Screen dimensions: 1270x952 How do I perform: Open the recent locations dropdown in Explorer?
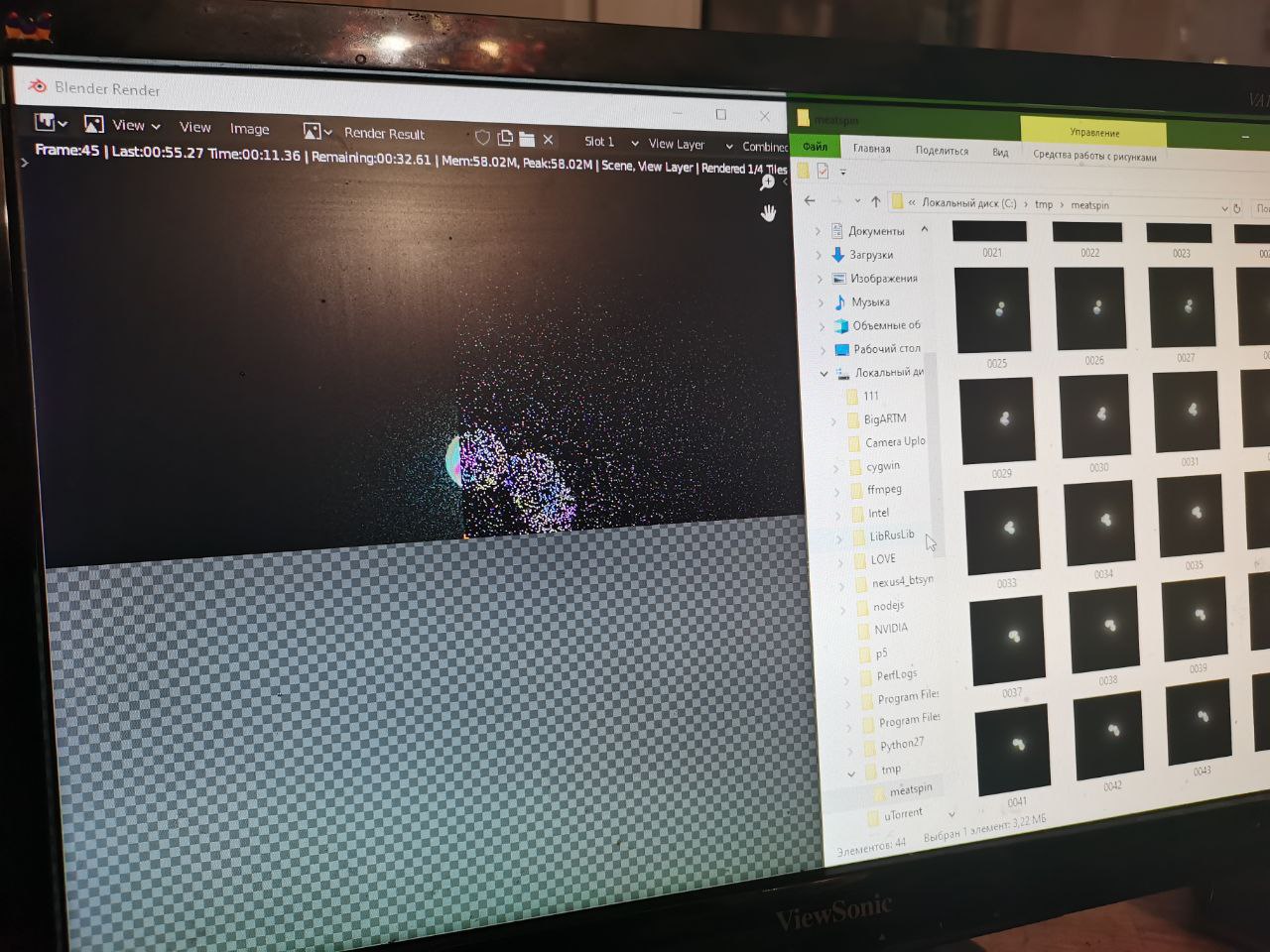[x=858, y=202]
